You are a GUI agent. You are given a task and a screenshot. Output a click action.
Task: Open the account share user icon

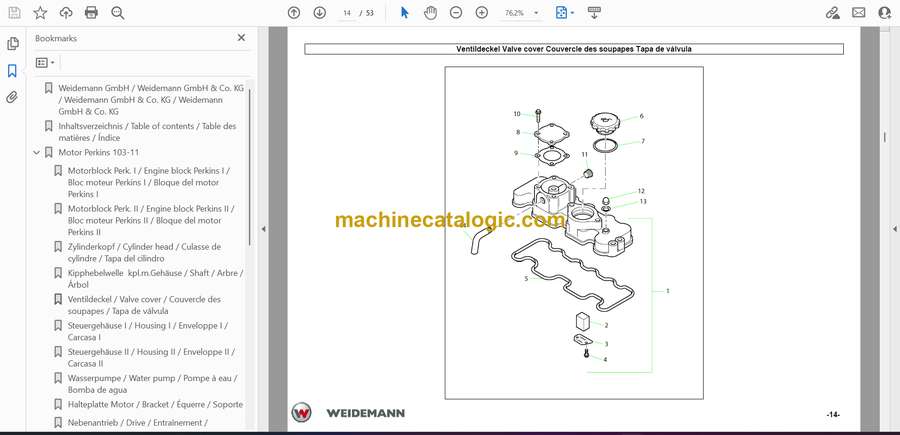point(885,13)
